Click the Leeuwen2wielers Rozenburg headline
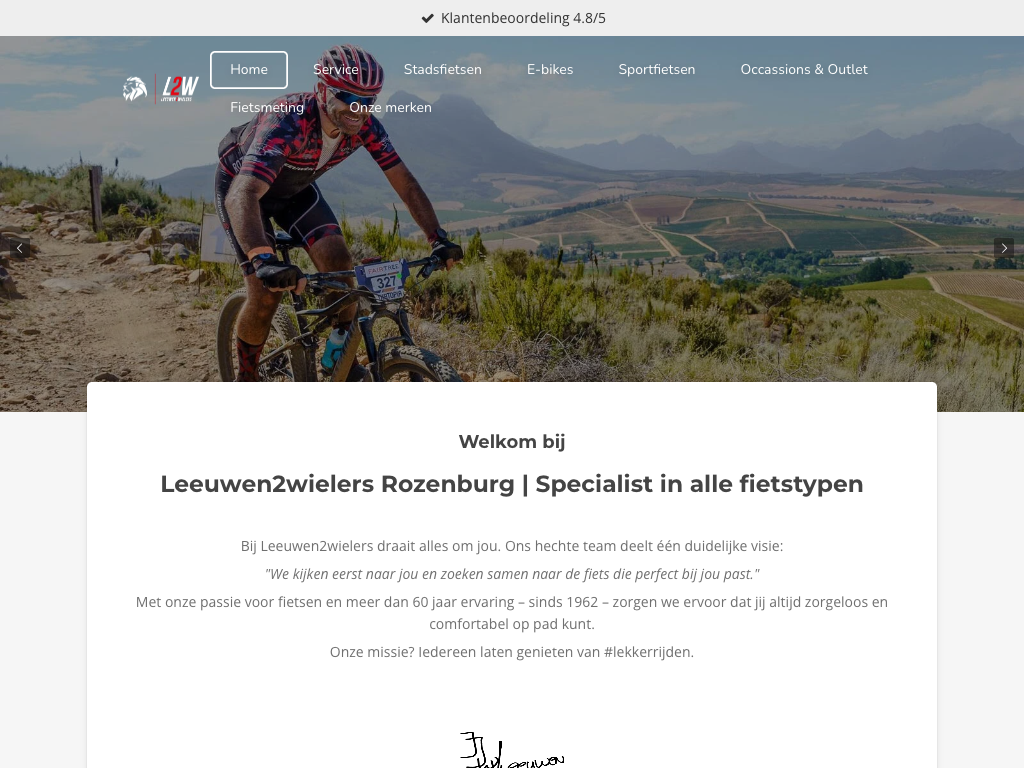The width and height of the screenshot is (1024, 768). 512,484
